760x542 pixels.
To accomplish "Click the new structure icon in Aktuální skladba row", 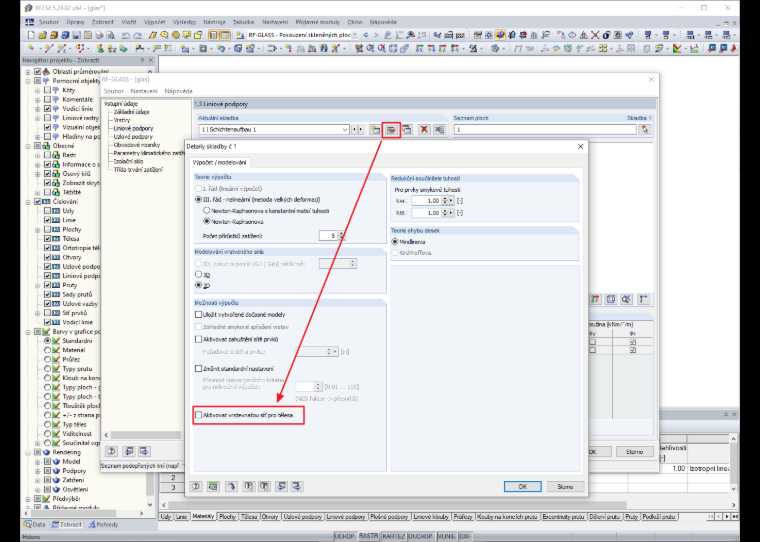I will 375,129.
